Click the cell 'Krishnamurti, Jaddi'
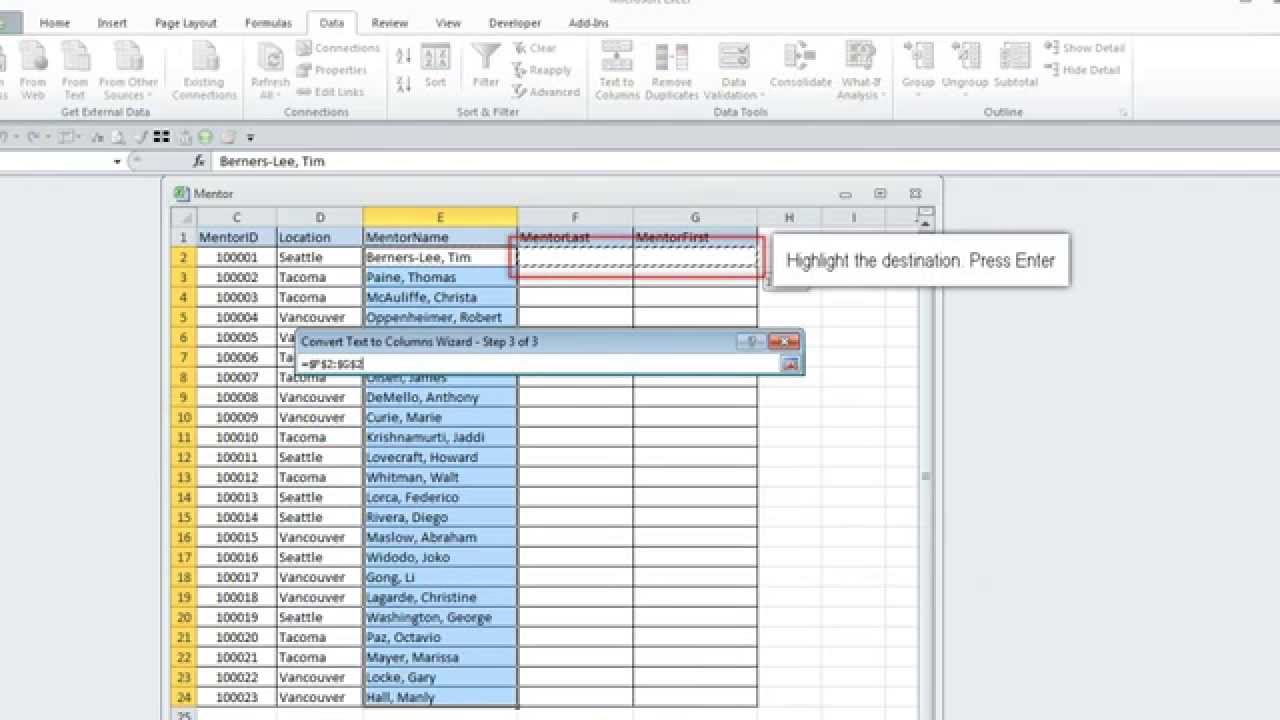The height and width of the screenshot is (720, 1280). click(440, 437)
